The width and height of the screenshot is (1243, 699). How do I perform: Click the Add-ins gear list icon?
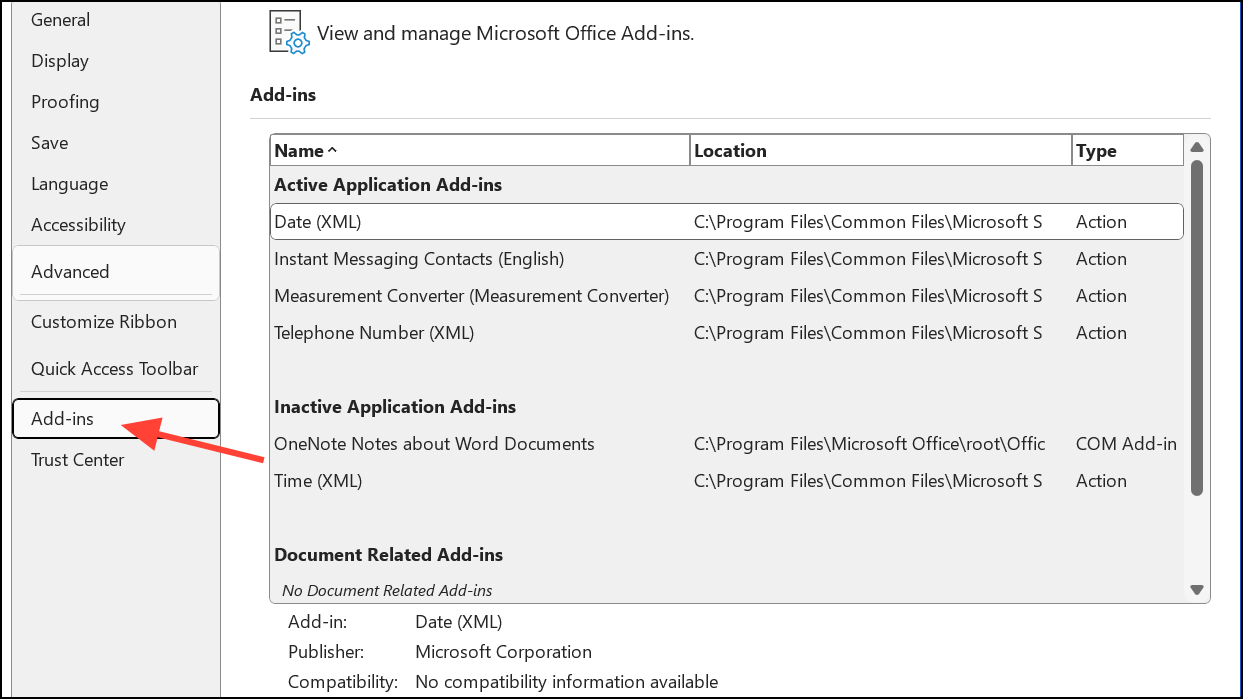(x=290, y=33)
